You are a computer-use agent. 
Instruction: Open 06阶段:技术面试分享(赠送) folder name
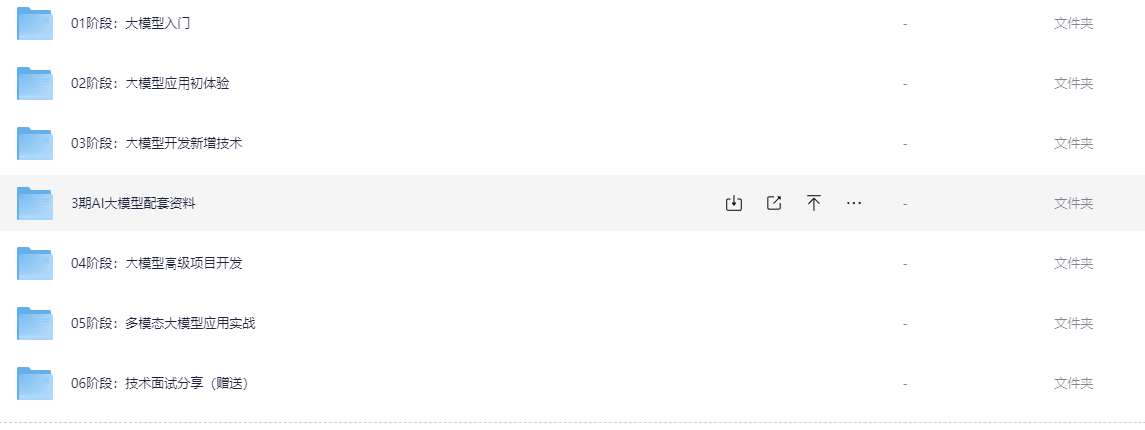click(161, 383)
